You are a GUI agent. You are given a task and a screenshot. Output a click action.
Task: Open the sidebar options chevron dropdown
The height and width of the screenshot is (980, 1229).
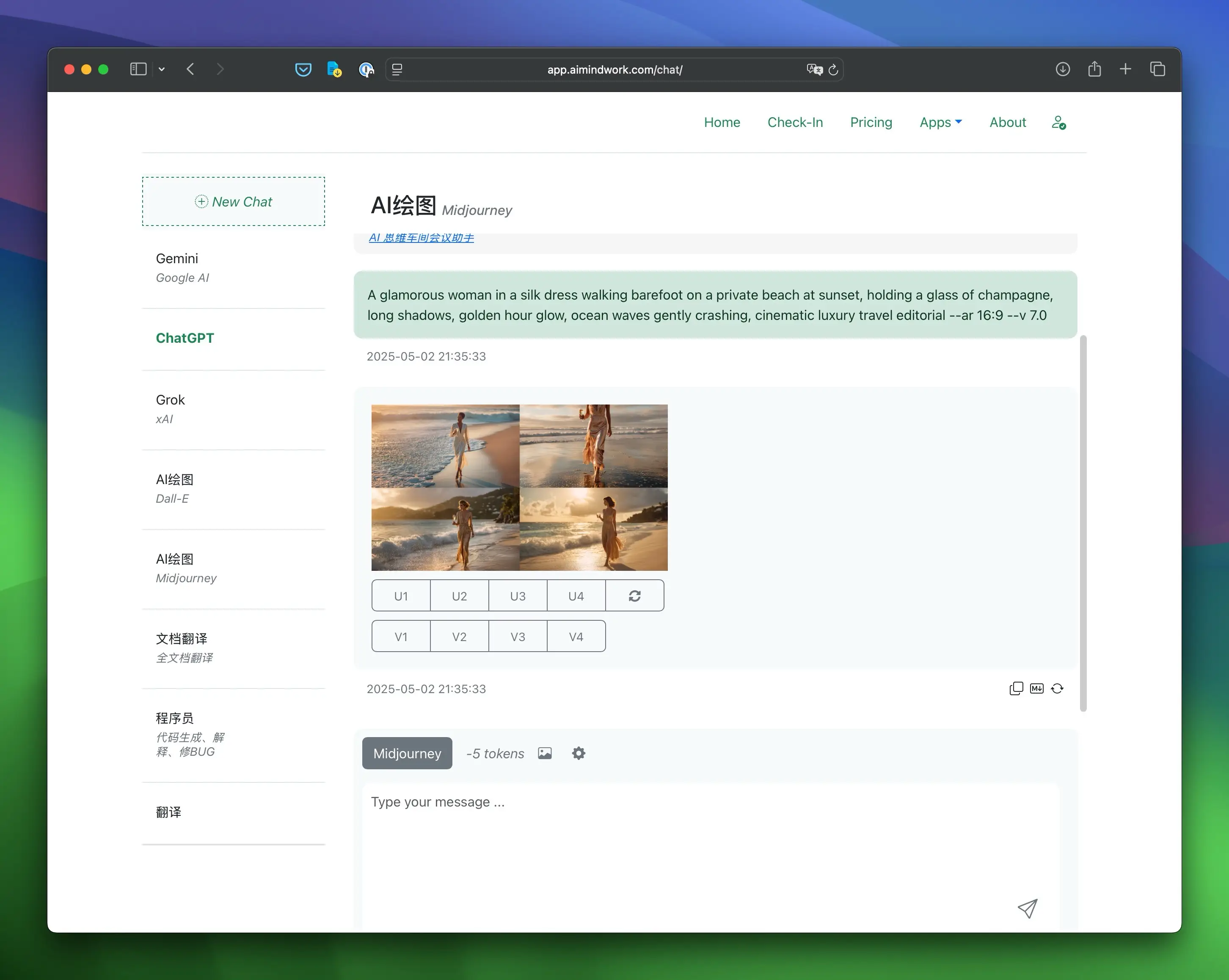162,69
